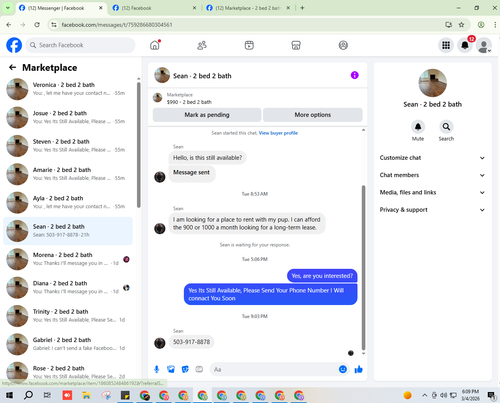Expand Privacy & support section

pyautogui.click(x=432, y=210)
